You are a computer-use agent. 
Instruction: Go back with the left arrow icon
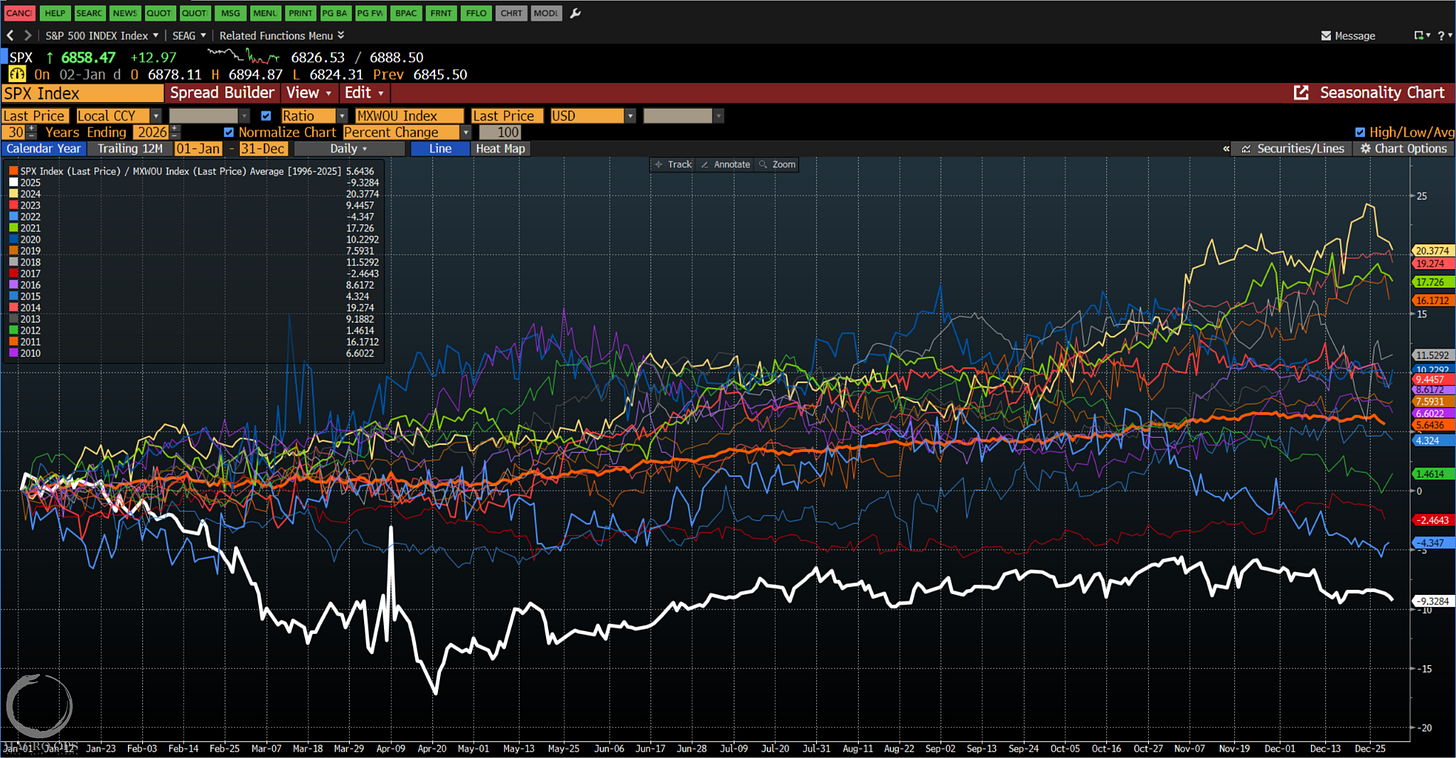(10, 36)
